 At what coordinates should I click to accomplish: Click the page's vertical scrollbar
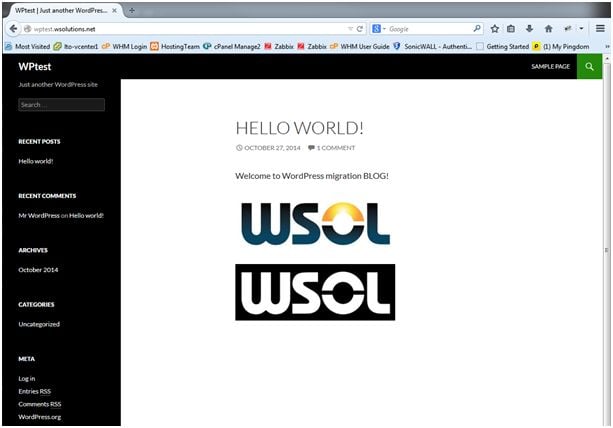[x=607, y=240]
